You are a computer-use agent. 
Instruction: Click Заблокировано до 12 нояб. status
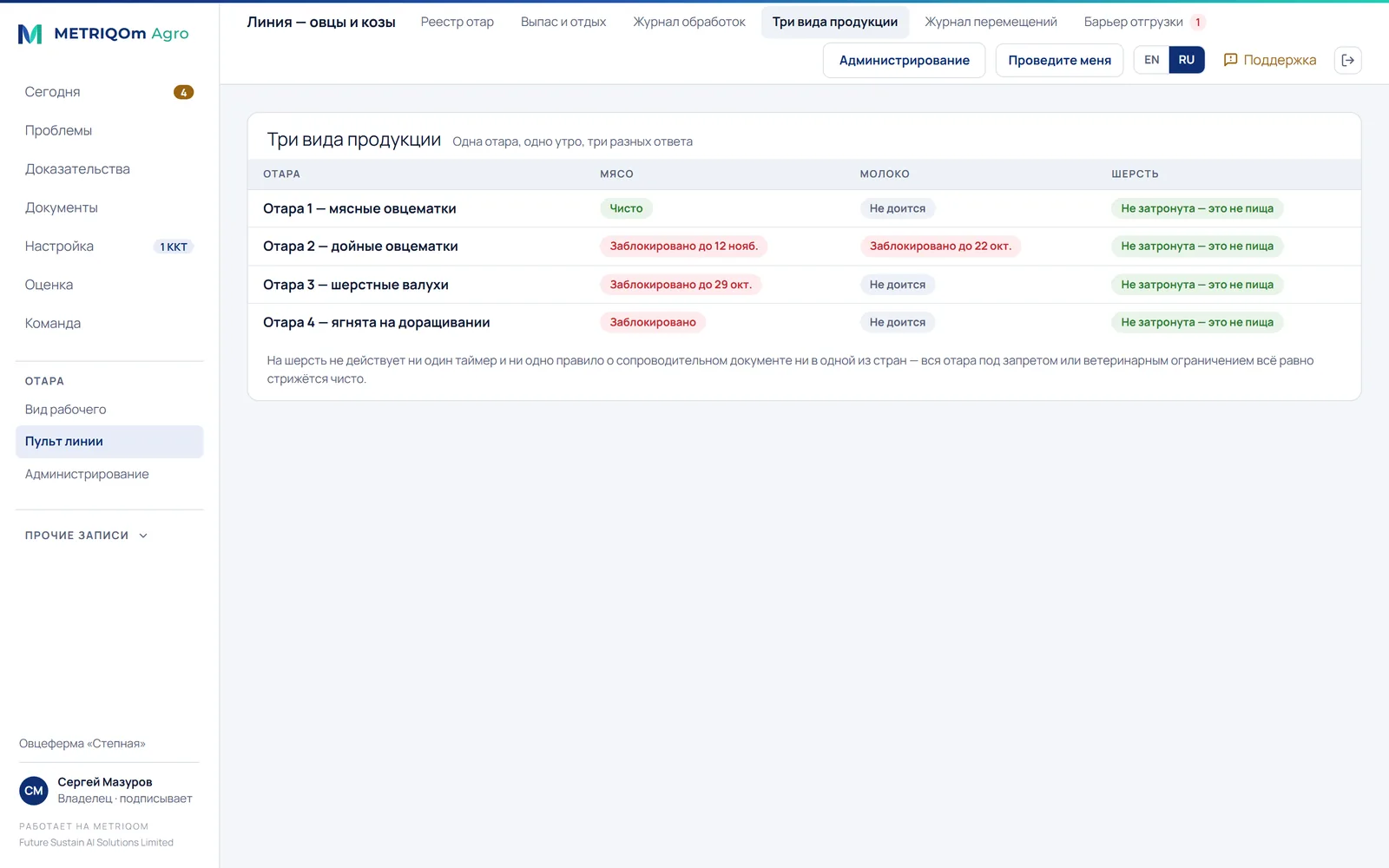click(683, 247)
